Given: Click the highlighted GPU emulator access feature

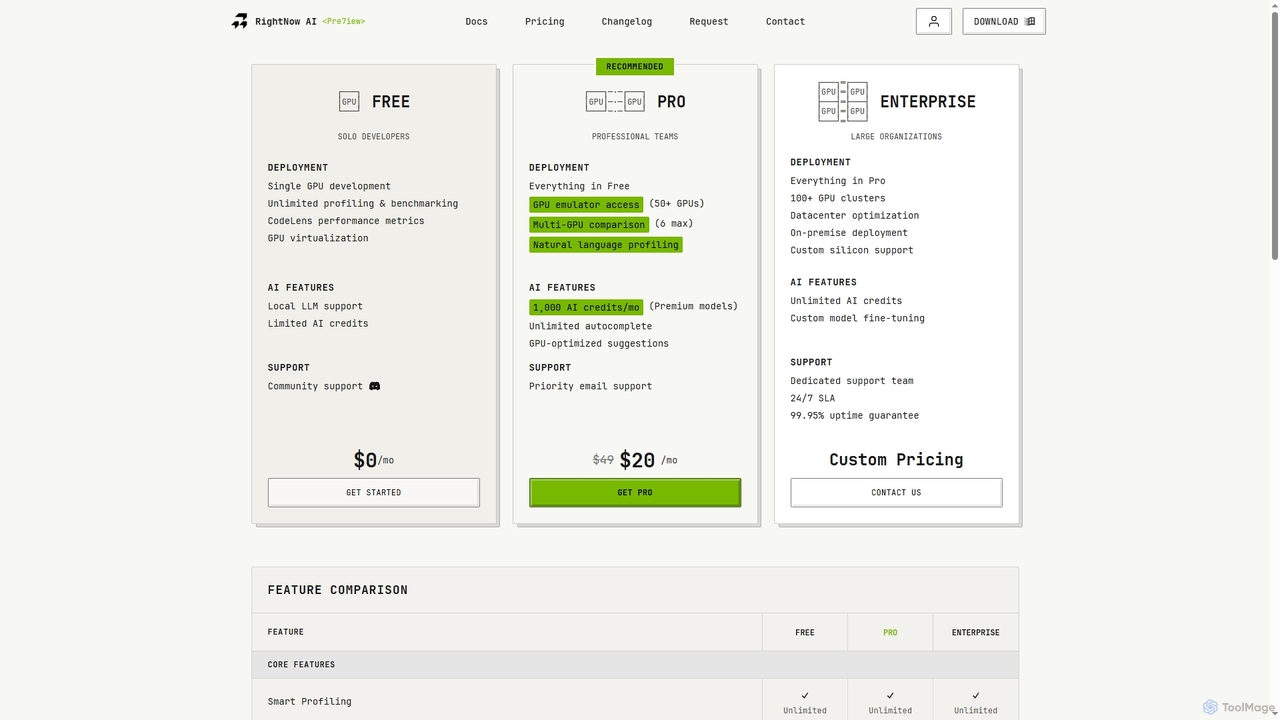Looking at the screenshot, I should [586, 204].
